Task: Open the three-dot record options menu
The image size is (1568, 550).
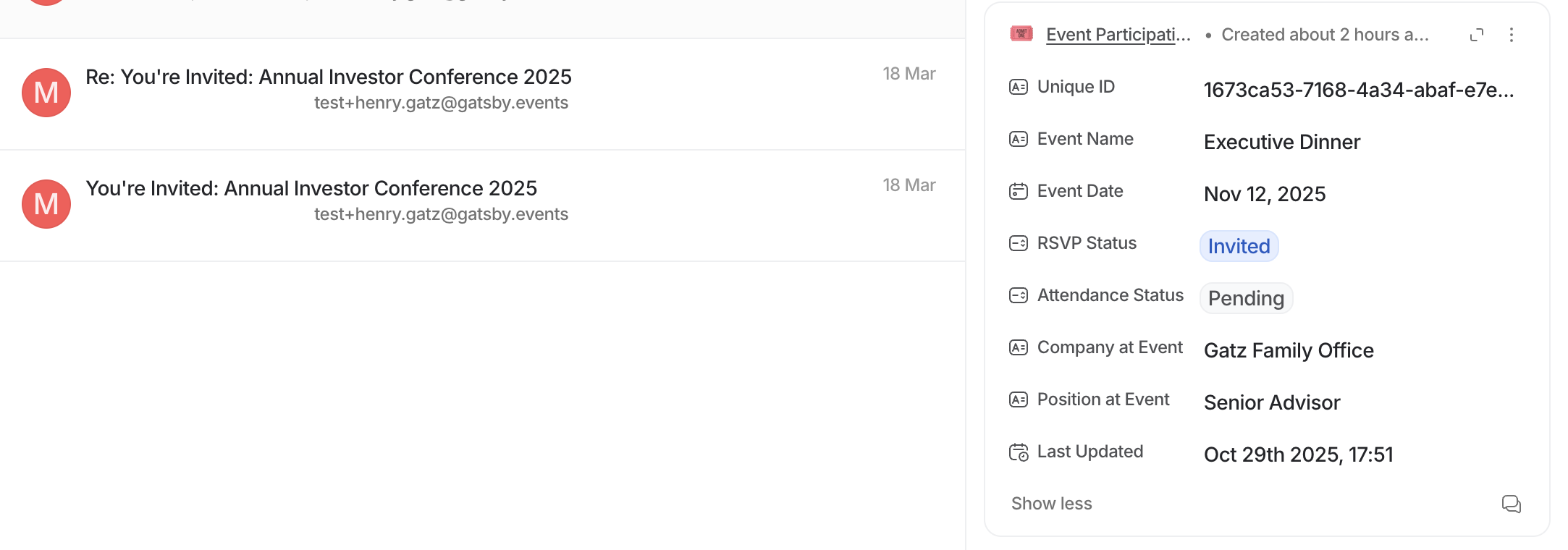Action: tap(1512, 34)
